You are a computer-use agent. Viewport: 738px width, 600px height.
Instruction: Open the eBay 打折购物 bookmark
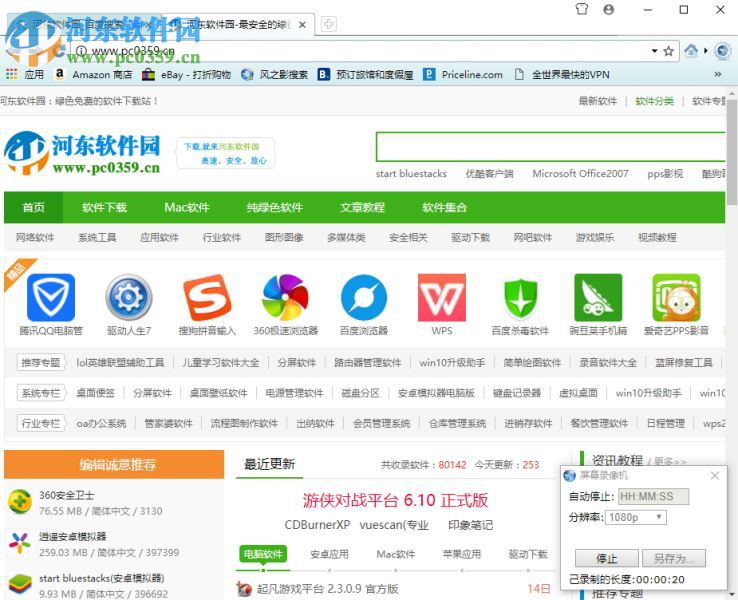coord(186,74)
